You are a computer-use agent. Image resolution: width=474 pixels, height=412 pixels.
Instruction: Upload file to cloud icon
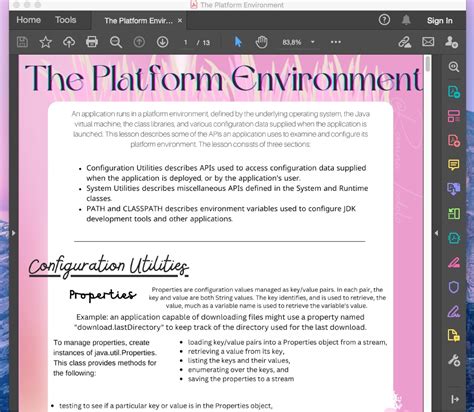(x=69, y=42)
